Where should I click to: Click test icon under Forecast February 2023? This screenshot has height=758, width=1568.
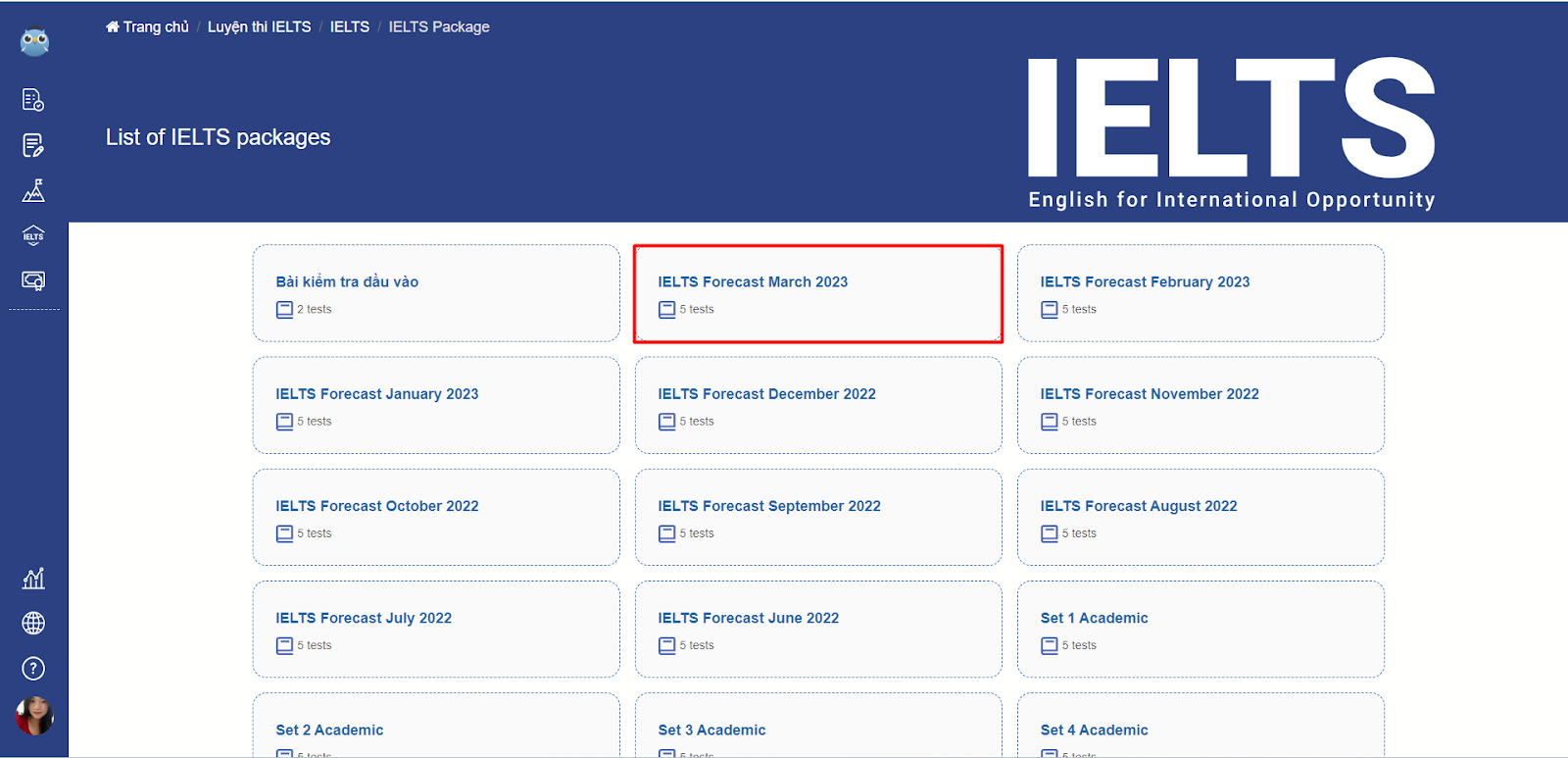[x=1049, y=310]
